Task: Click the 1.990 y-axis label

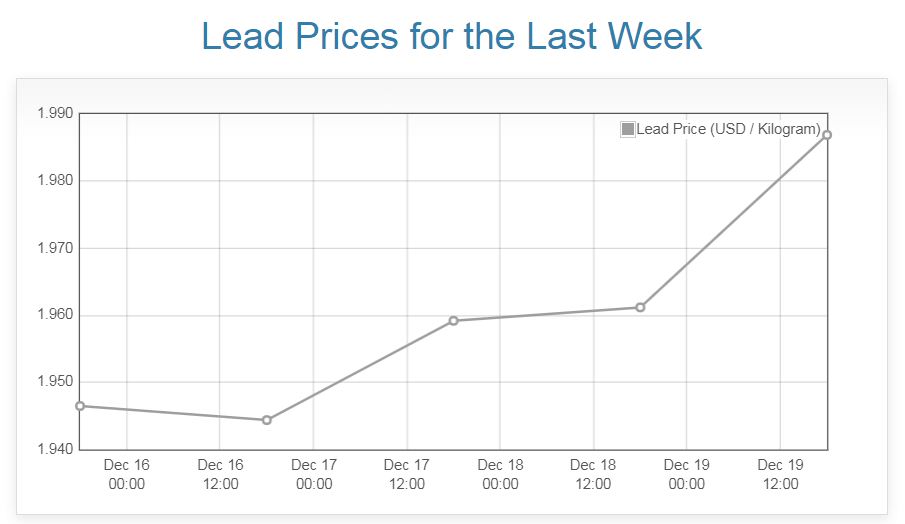Action: (x=55, y=114)
